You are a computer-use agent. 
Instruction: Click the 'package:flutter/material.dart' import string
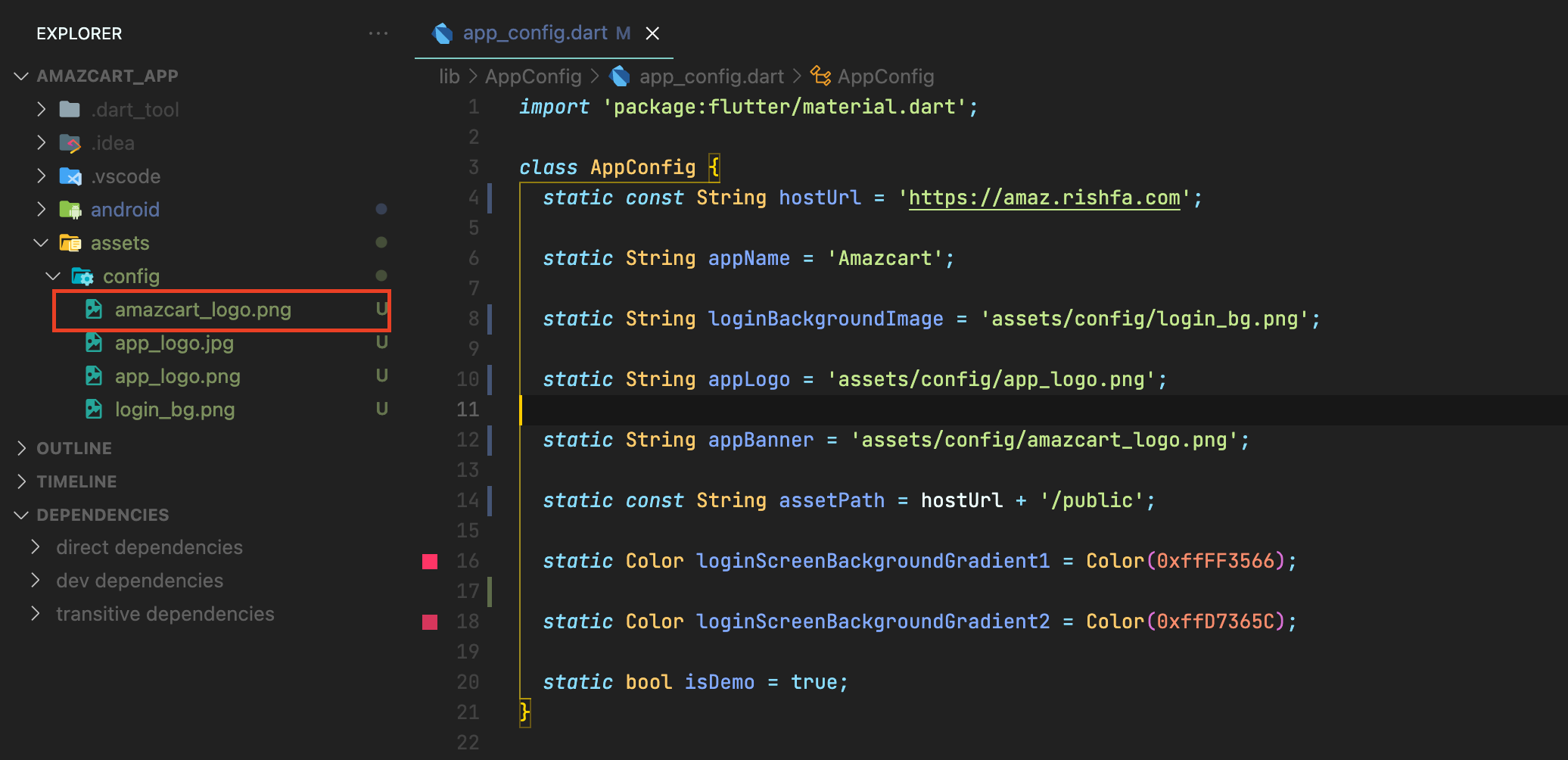pos(784,107)
